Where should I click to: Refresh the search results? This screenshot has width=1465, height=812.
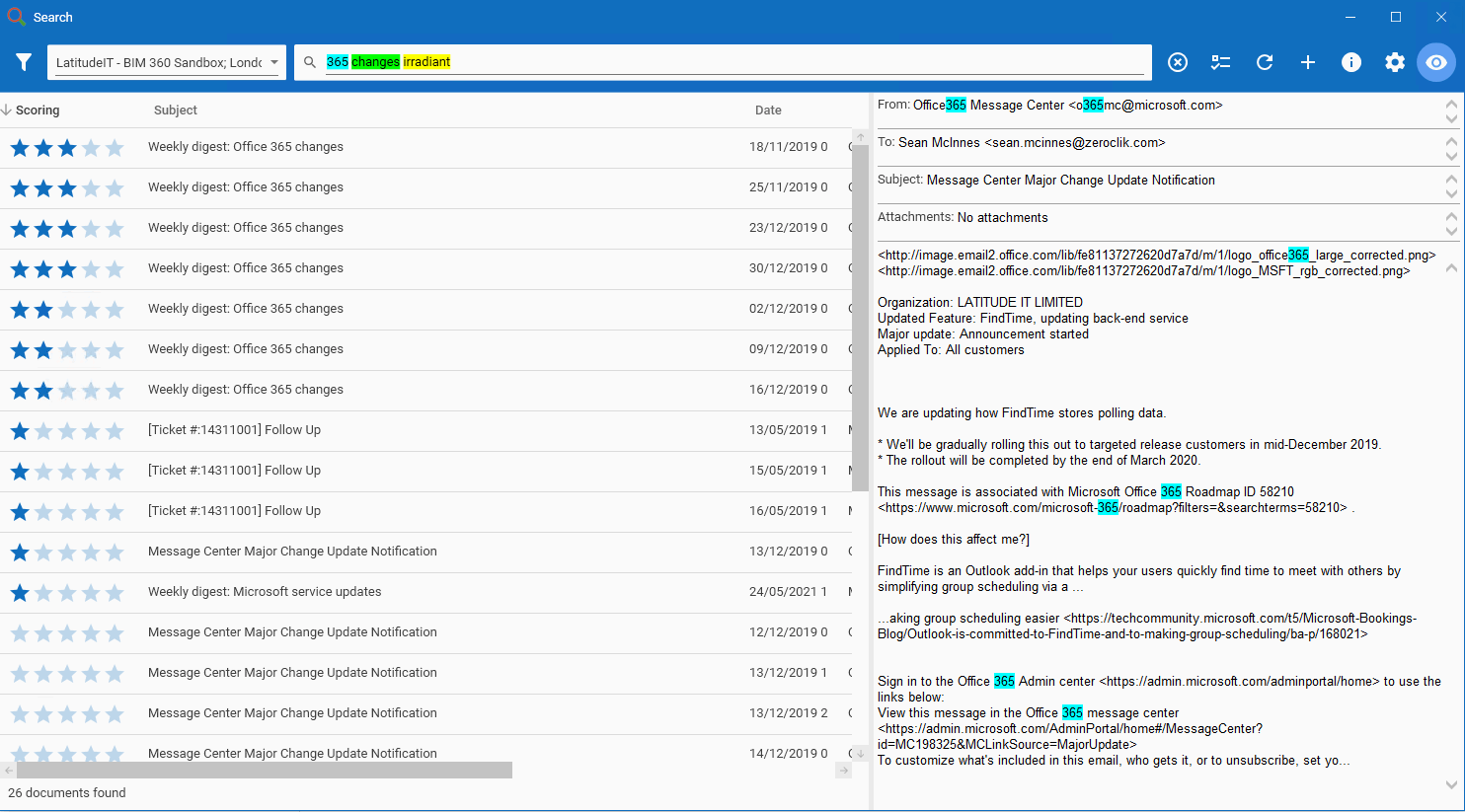click(1265, 62)
